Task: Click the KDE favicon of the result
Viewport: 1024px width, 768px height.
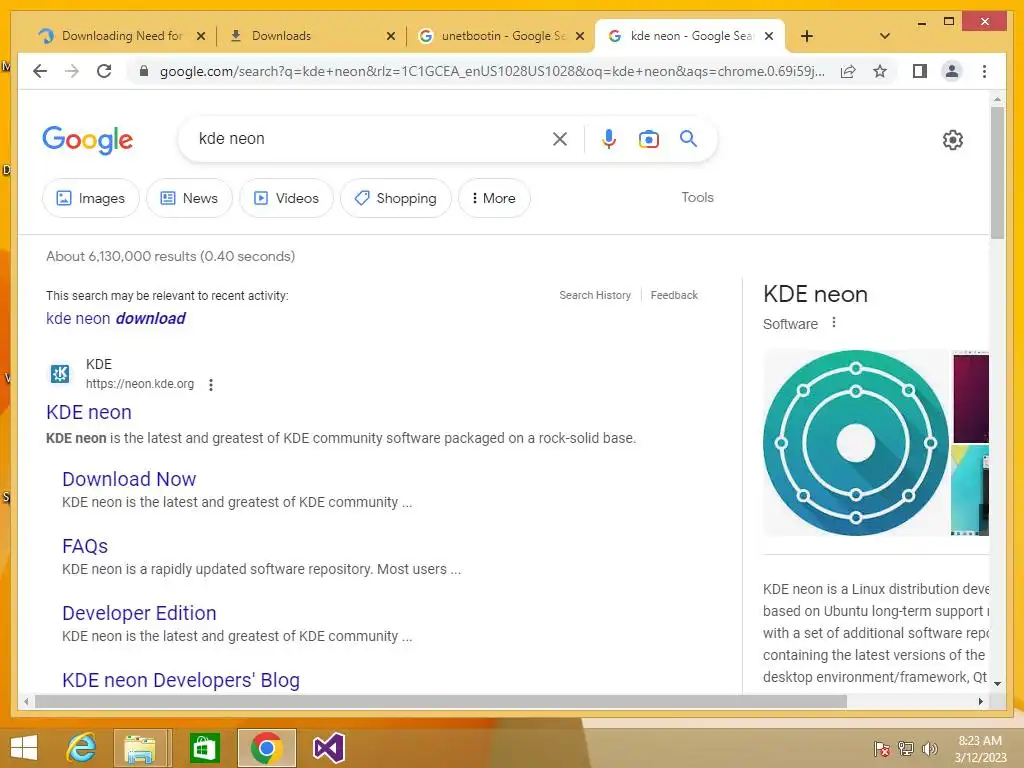Action: 60,374
